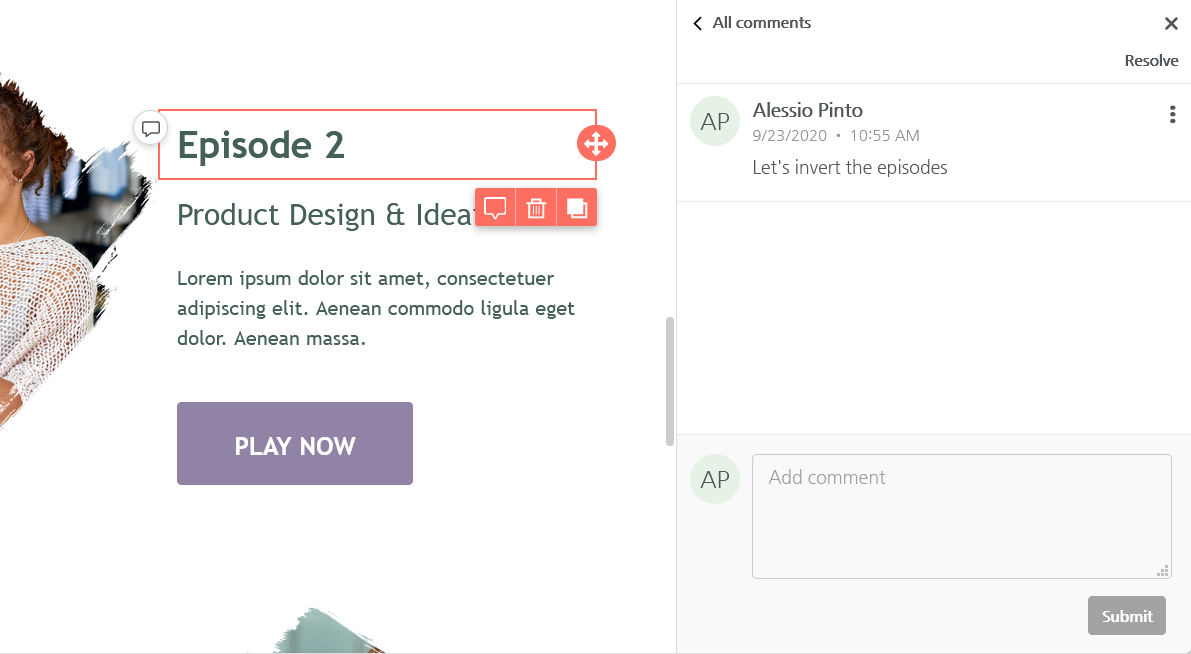
Task: Resolve the comment thread
Action: 1151,61
